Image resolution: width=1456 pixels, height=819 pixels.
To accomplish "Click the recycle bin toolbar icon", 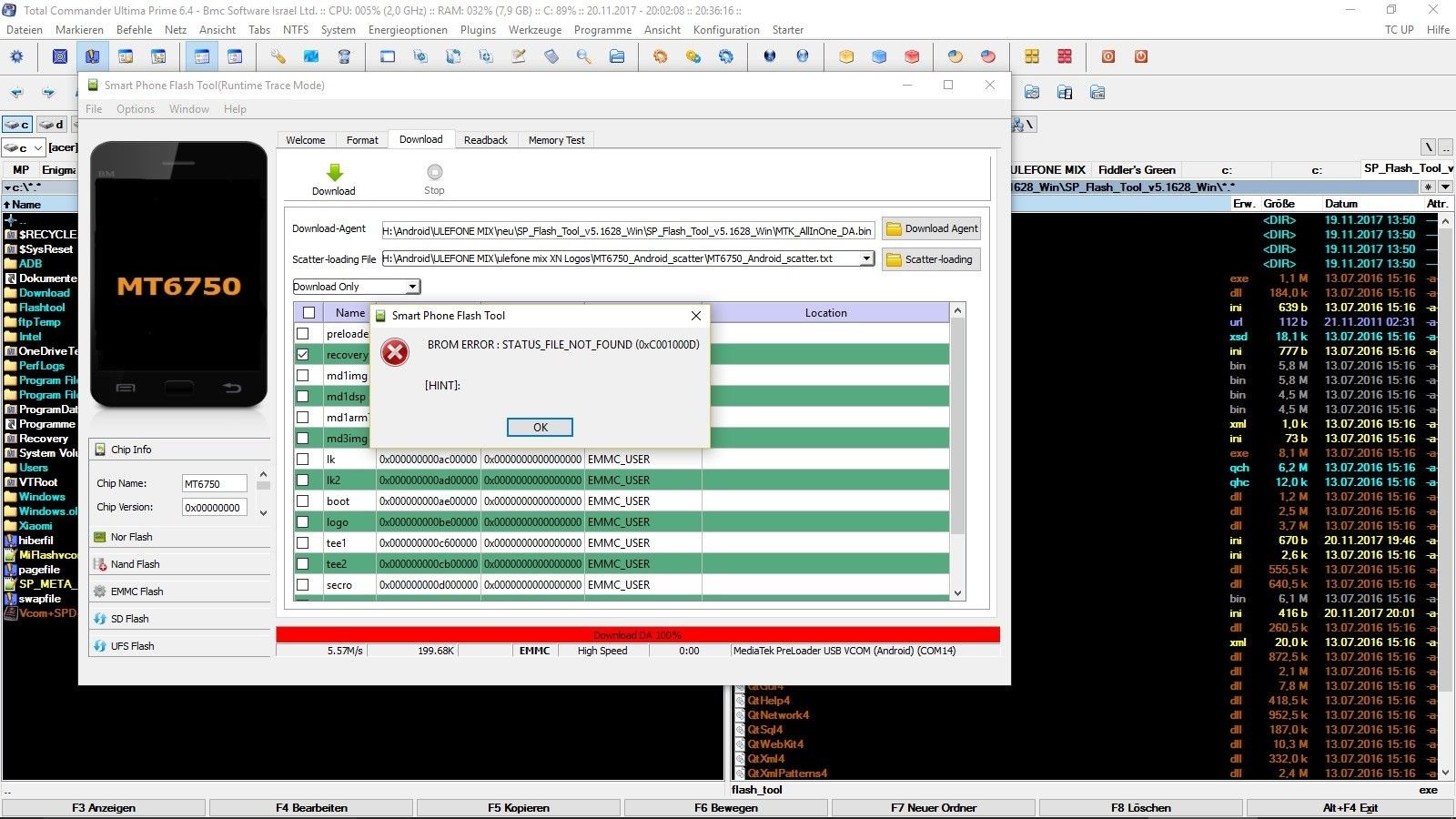I will (344, 56).
